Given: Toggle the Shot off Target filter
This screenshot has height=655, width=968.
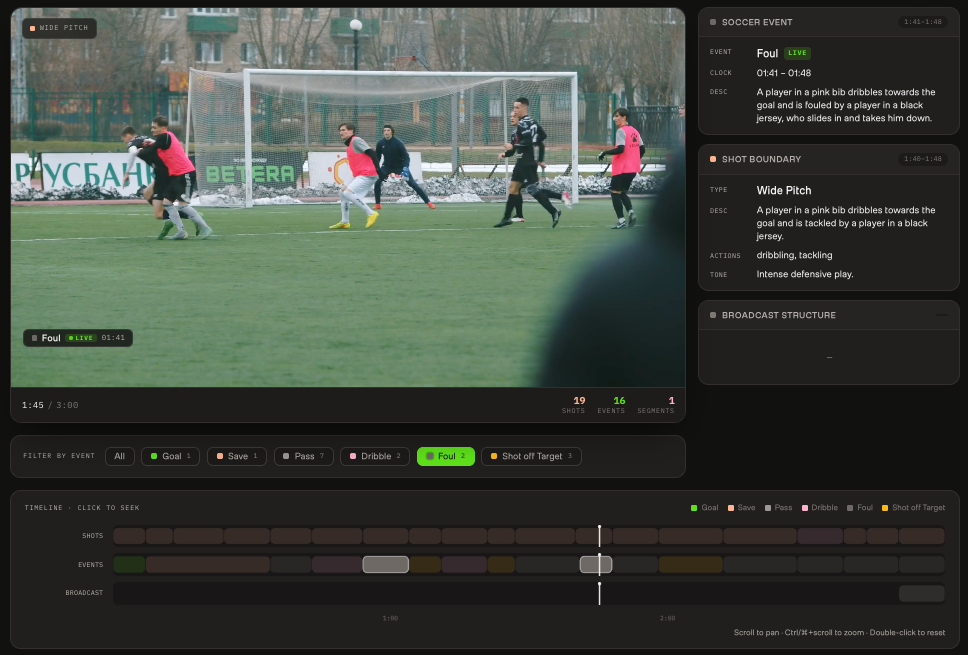Looking at the screenshot, I should [x=531, y=456].
